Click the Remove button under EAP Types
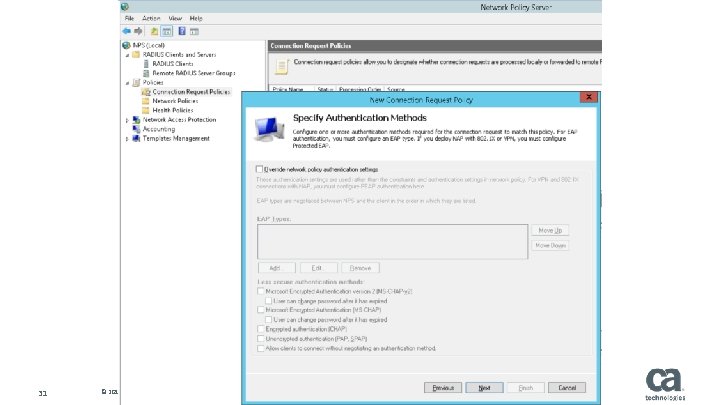 point(360,268)
